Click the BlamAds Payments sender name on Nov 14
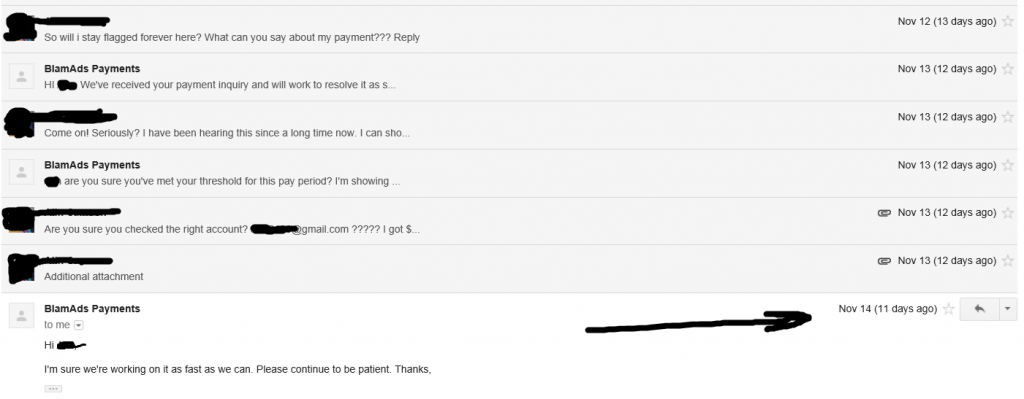Image resolution: width=1024 pixels, height=399 pixels. point(92,309)
